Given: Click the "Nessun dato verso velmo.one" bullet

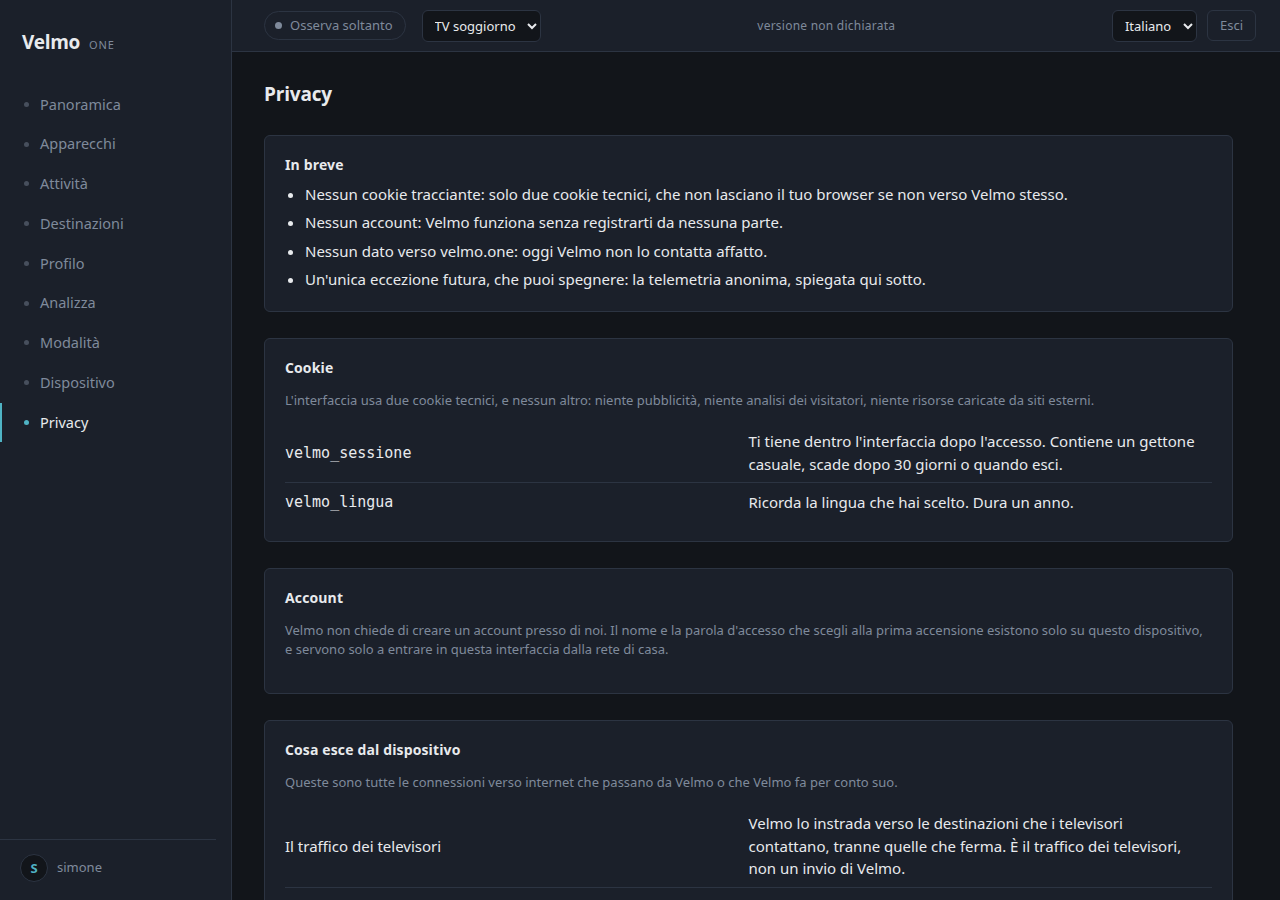Looking at the screenshot, I should 536,252.
